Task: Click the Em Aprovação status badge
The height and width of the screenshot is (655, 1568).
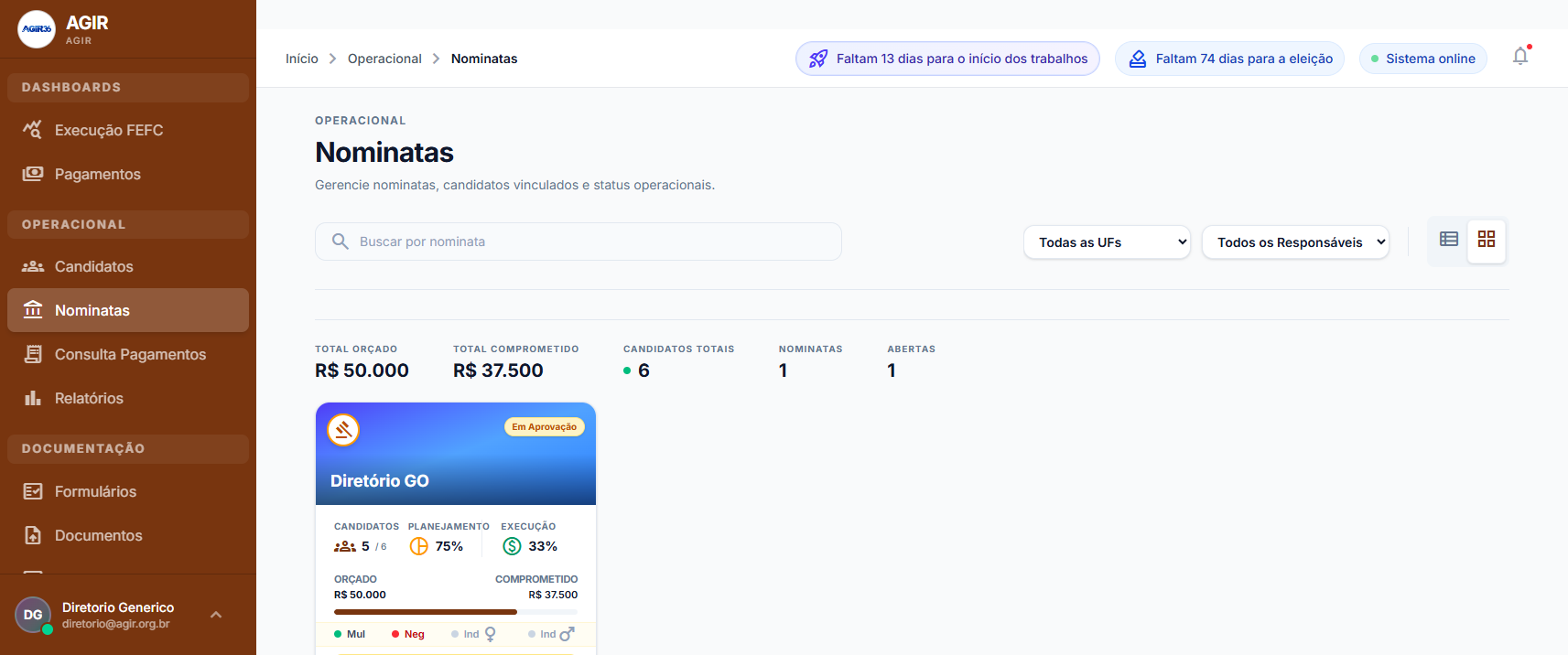Action: [544, 427]
